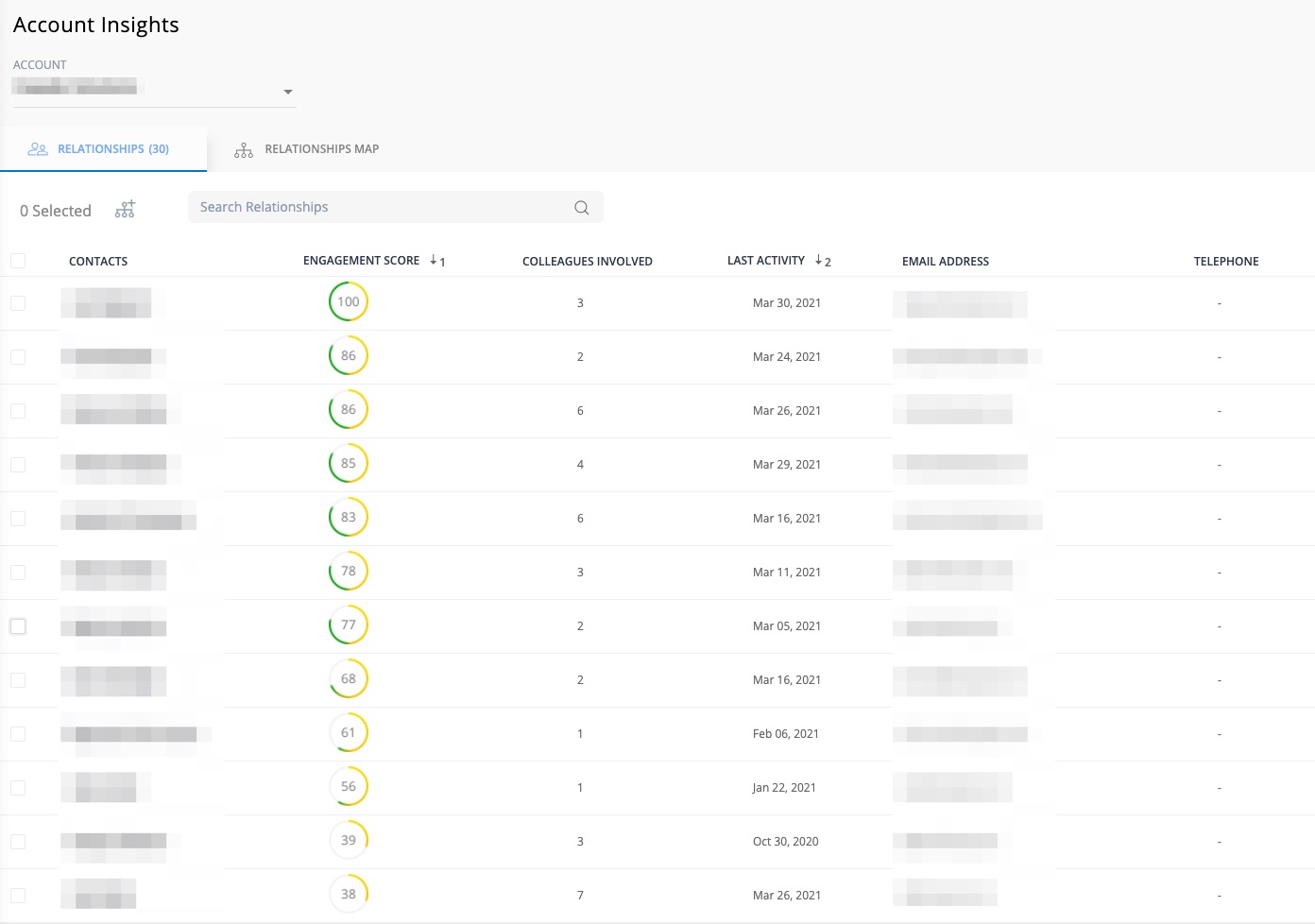The width and height of the screenshot is (1315, 924).
Task: Click the engagement score ring showing 61
Action: [x=349, y=733]
